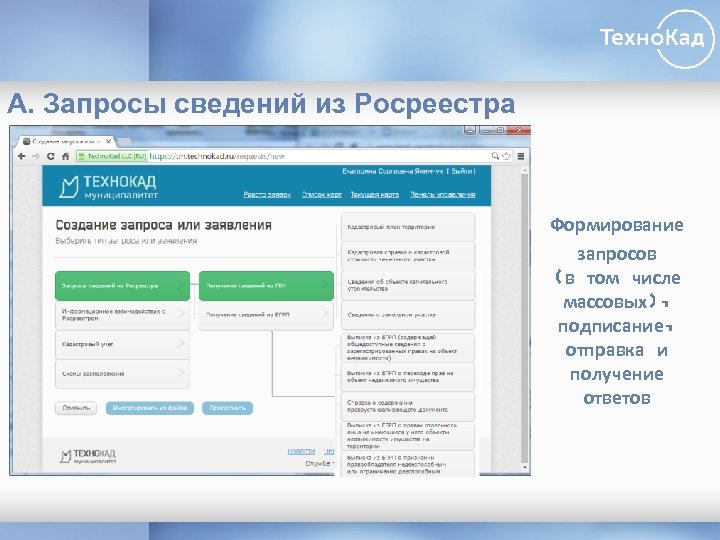Image resolution: width=720 pixels, height=540 pixels.
Task: Choose 'Выписка из ЕГРП о признании правообладателя недееспособным'
Action: [x=408, y=464]
